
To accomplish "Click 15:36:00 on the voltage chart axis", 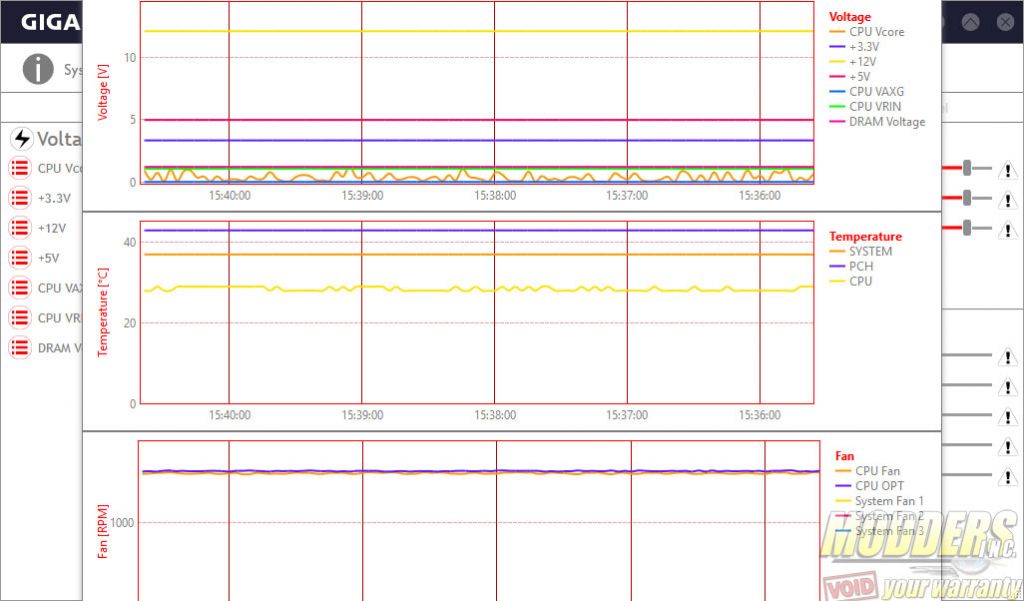I will tap(760, 195).
